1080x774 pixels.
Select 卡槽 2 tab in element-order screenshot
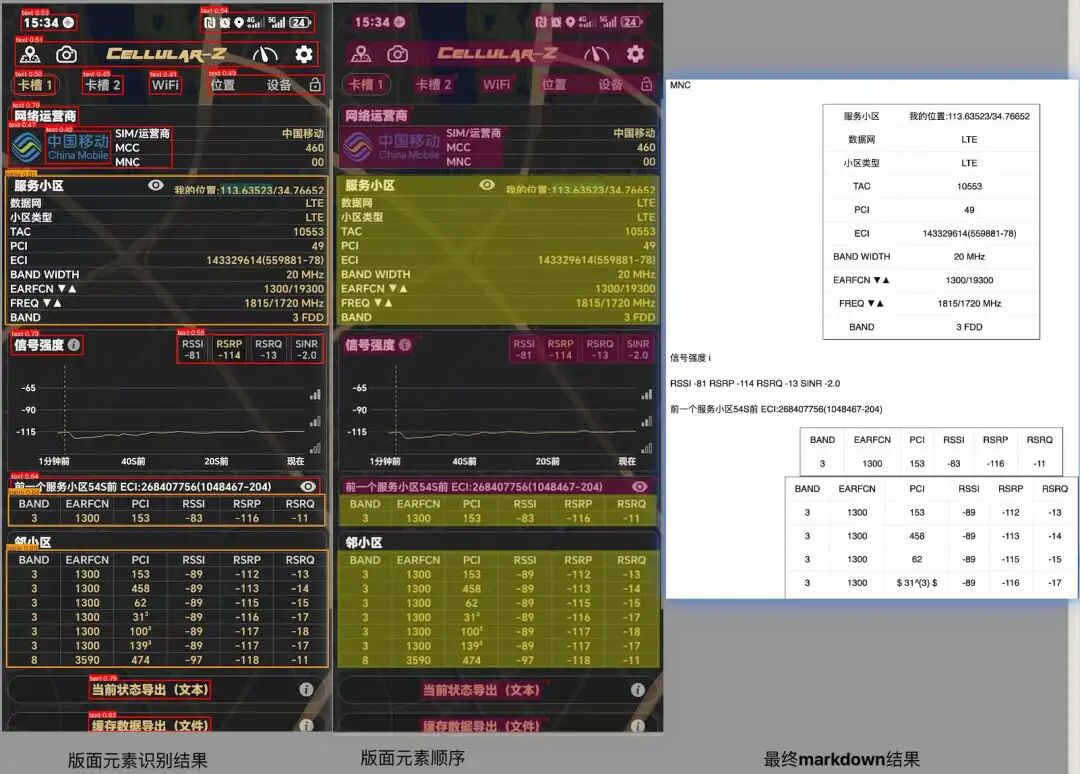tap(433, 84)
